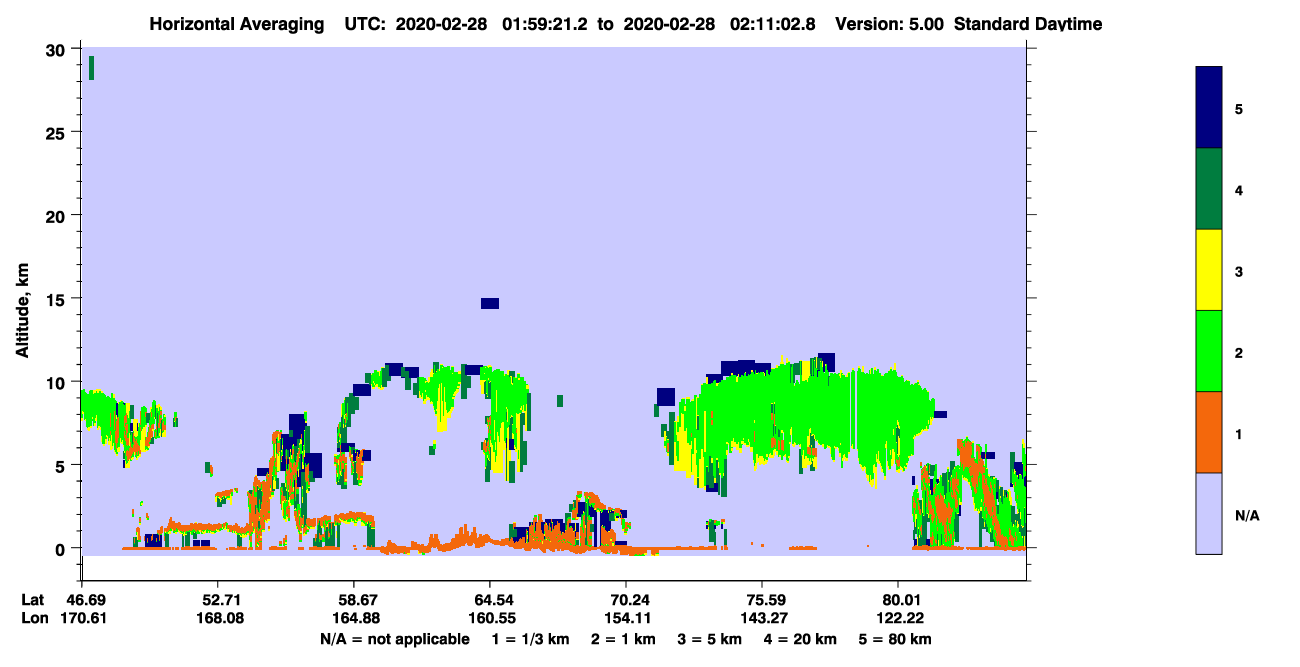1300x667 pixels.
Task: Click the longitude value 168.08
Action: [218, 618]
